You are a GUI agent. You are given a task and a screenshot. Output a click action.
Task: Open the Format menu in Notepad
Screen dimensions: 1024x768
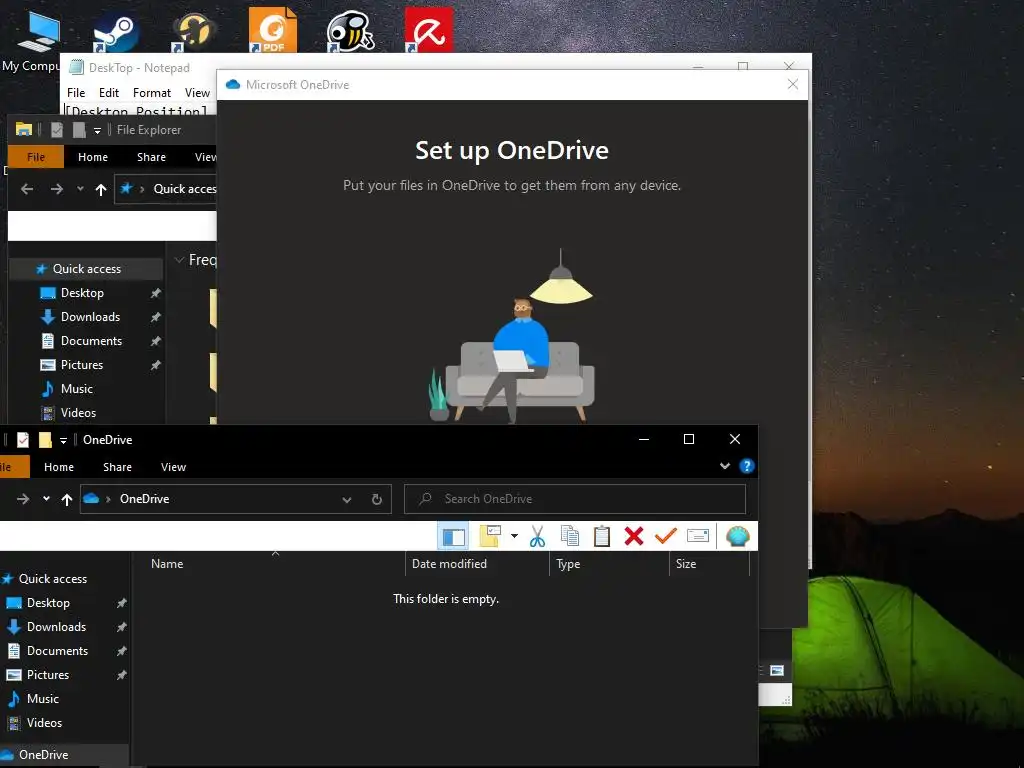(x=152, y=93)
